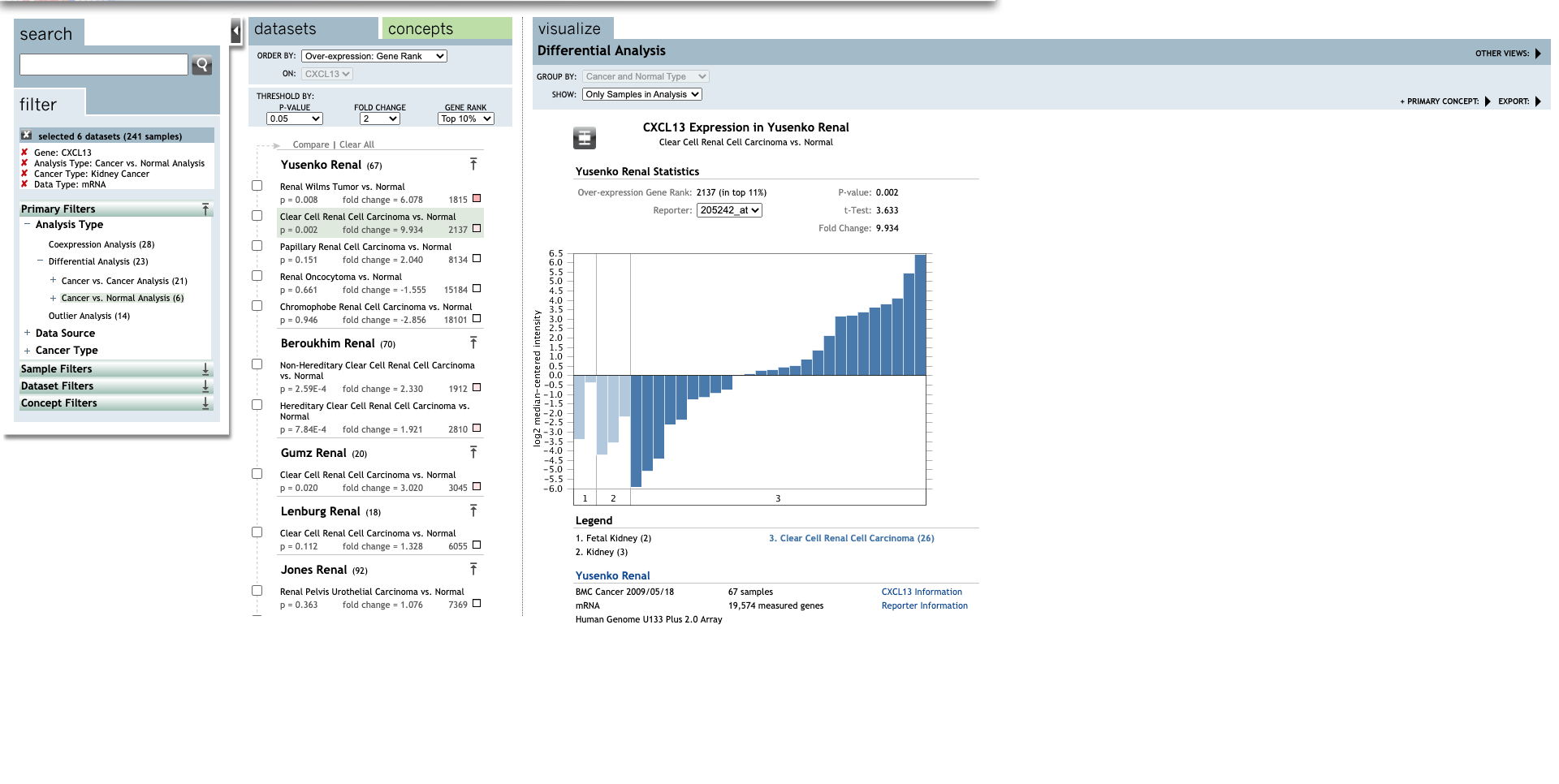
Task: Expand the Dataset Filters section
Action: click(205, 386)
